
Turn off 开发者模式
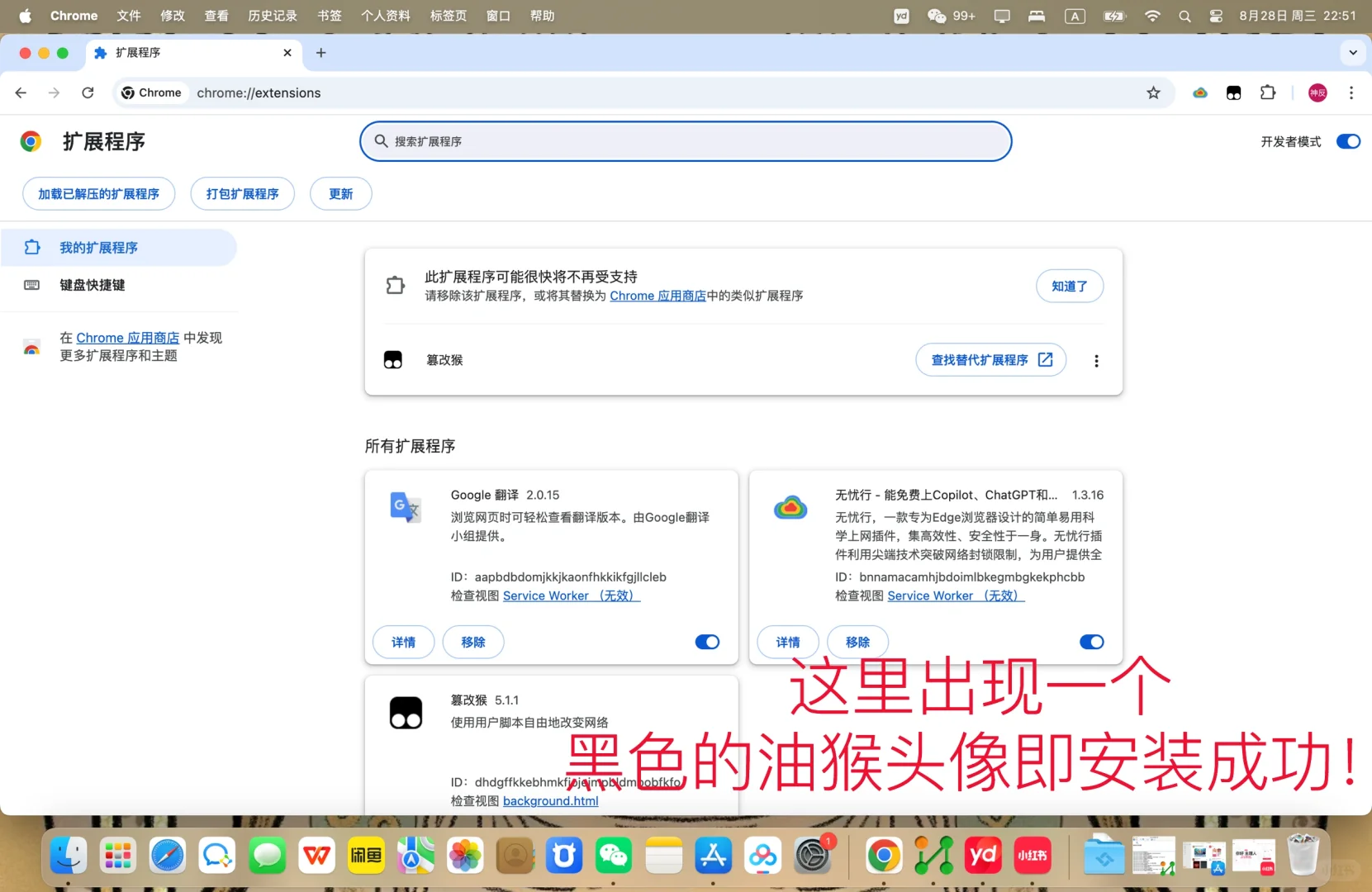click(1347, 141)
